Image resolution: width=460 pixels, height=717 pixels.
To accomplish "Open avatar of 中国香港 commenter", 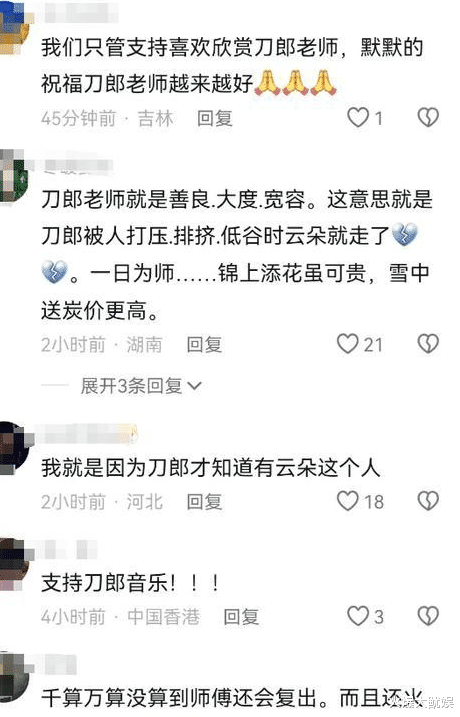I will pyautogui.click(x=14, y=564).
